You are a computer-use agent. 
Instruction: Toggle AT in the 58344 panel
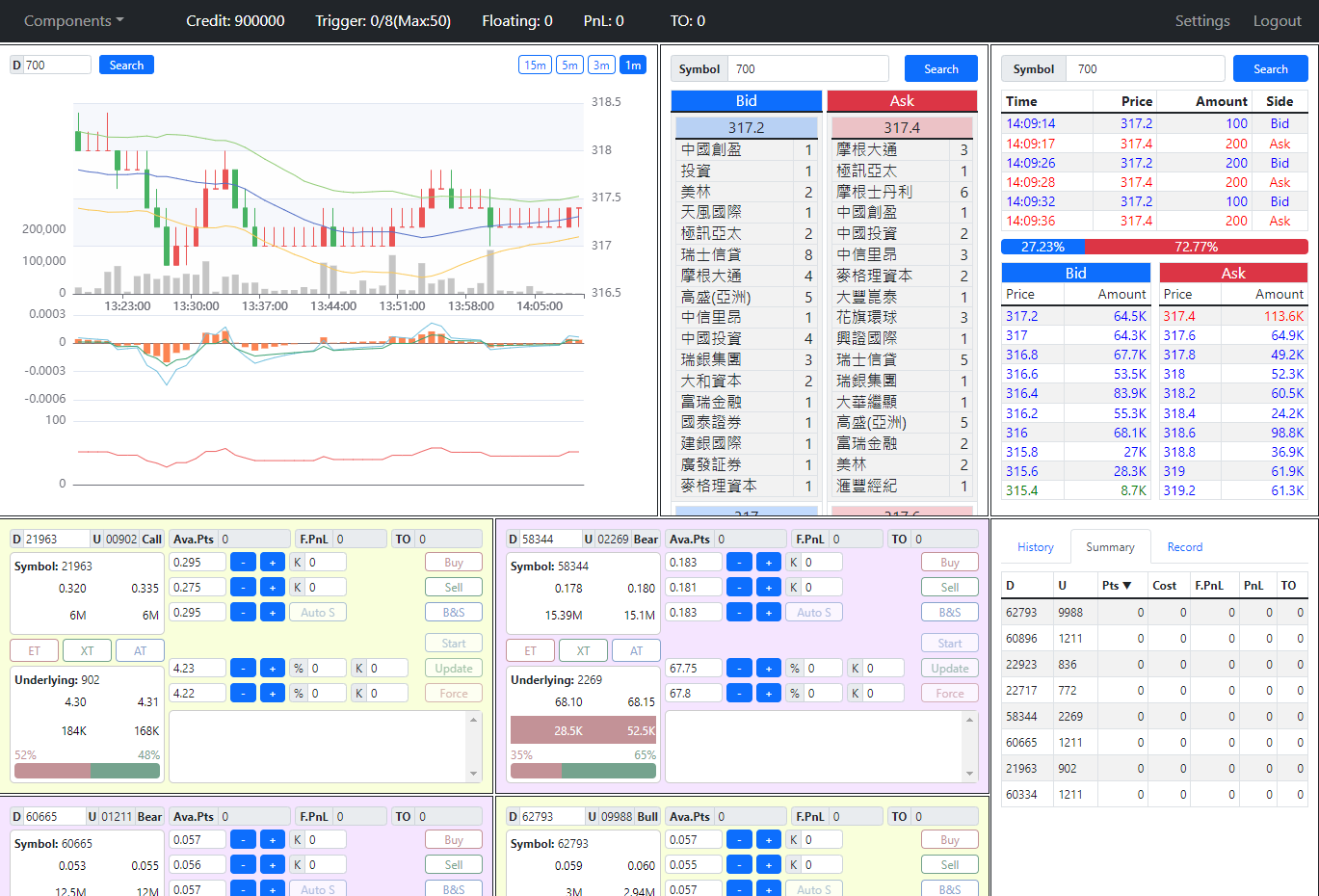point(636,651)
